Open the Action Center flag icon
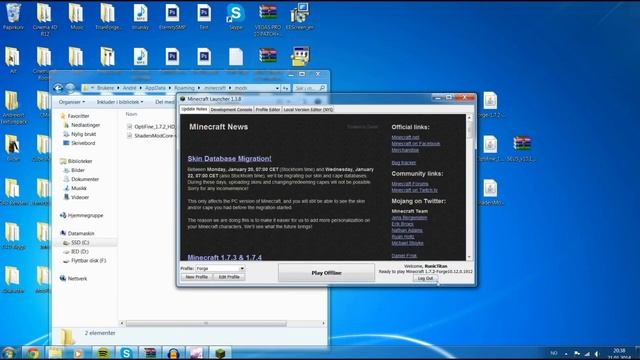Viewport: 640px width, 360px height. tap(577, 353)
